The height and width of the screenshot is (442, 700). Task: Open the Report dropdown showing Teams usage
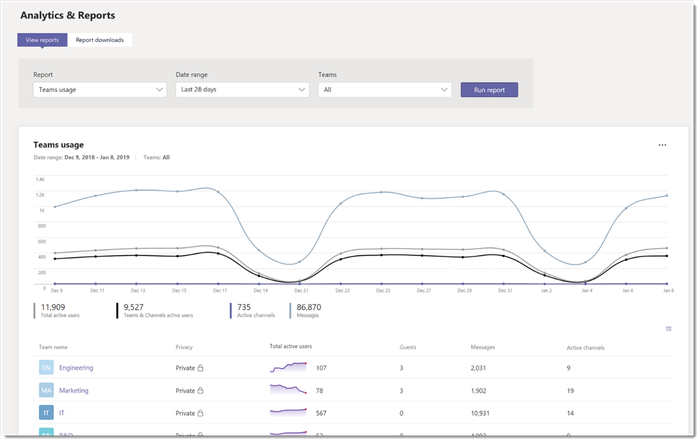point(100,90)
